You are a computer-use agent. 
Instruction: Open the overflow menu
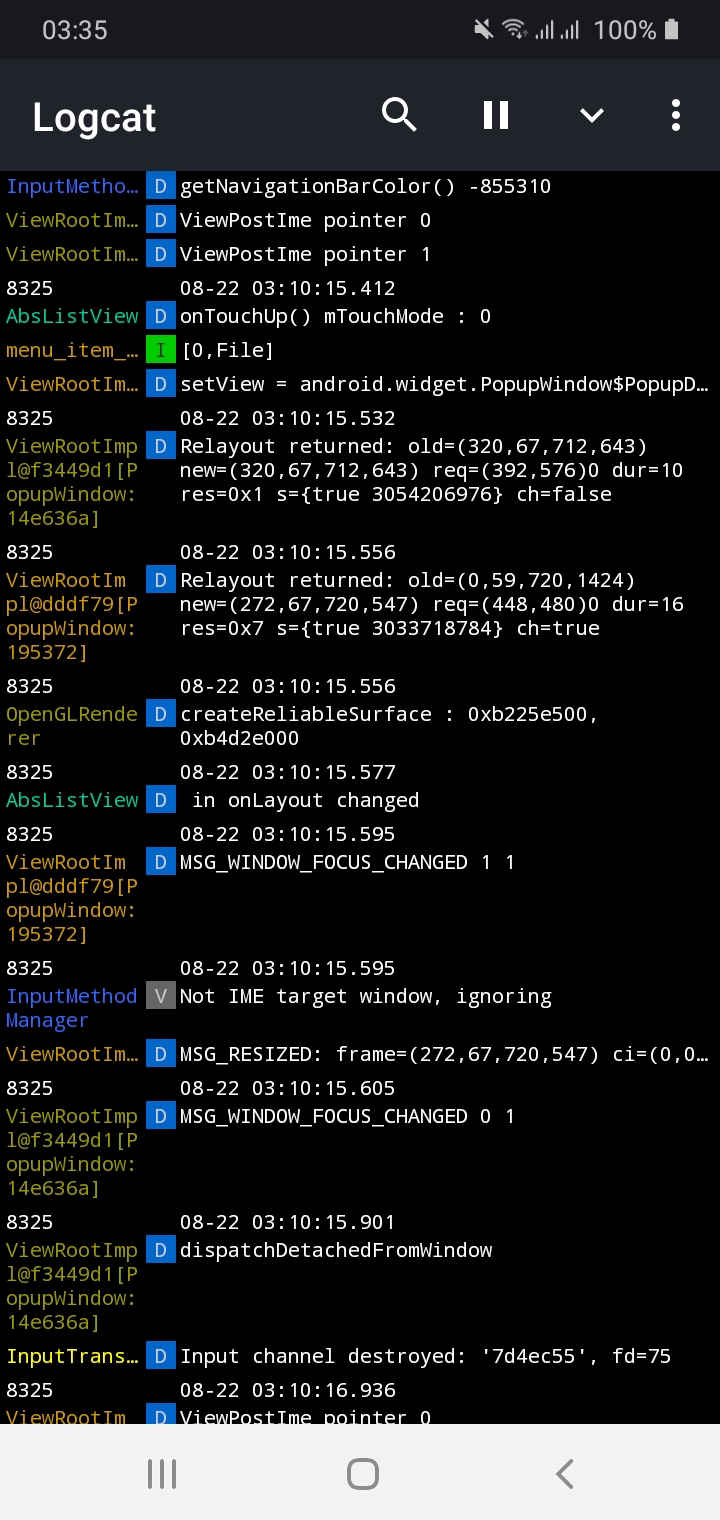click(x=675, y=114)
